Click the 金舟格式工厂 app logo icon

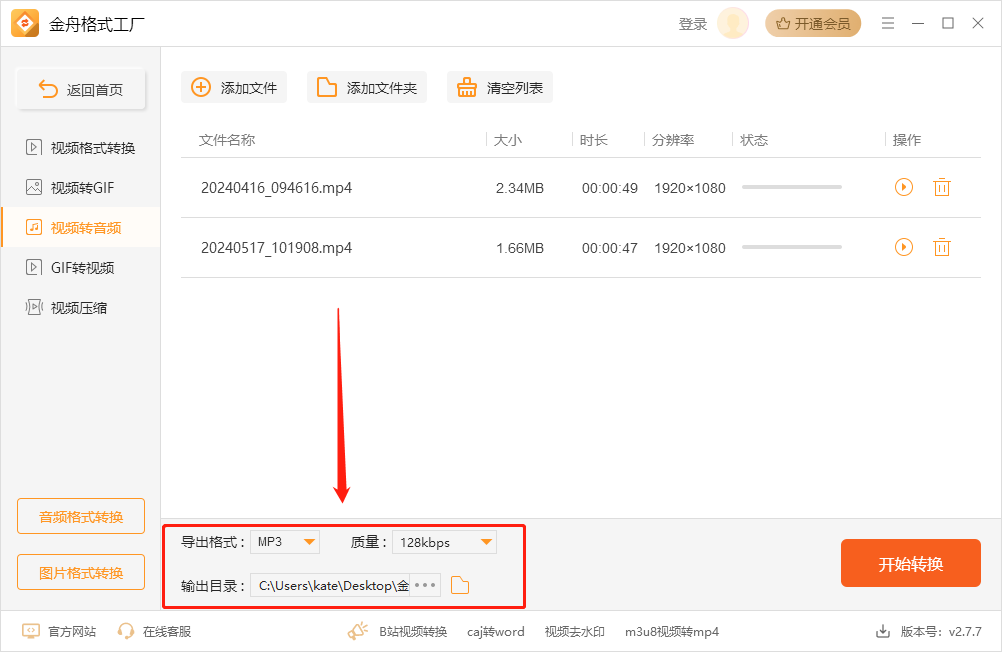point(25,24)
